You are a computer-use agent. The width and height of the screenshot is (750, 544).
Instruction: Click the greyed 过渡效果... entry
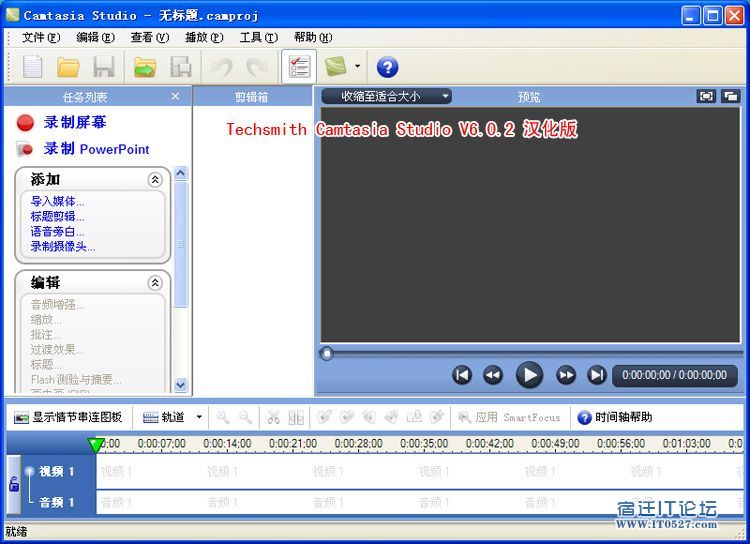57,350
